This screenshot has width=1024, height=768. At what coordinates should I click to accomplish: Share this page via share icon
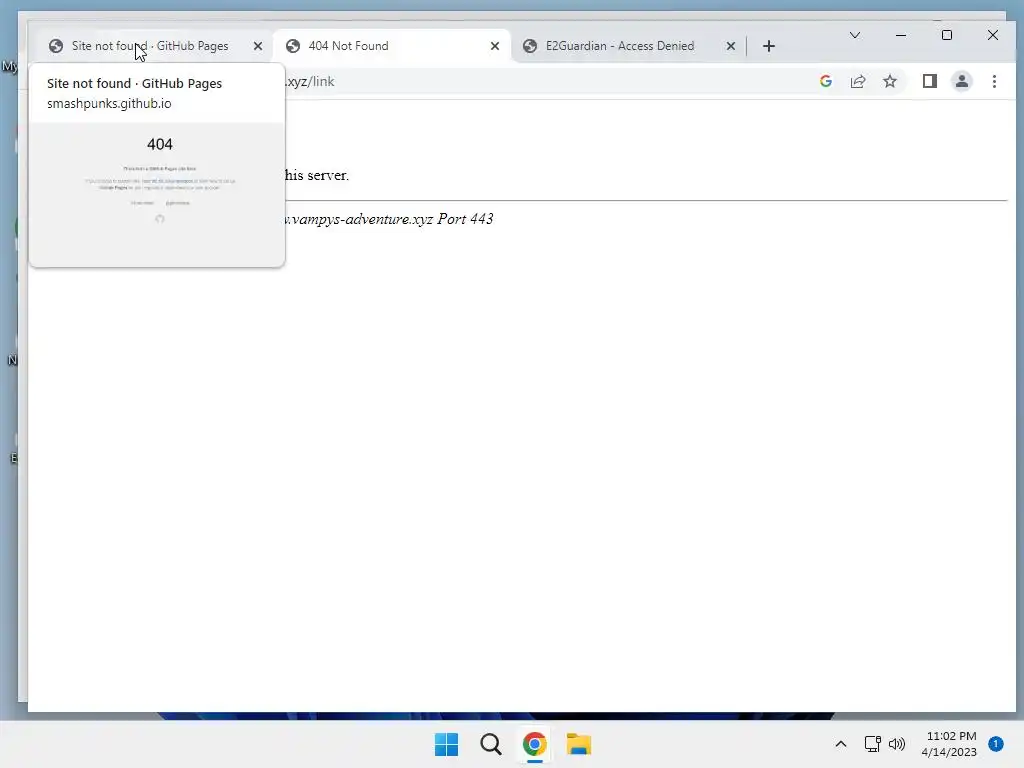pos(857,81)
